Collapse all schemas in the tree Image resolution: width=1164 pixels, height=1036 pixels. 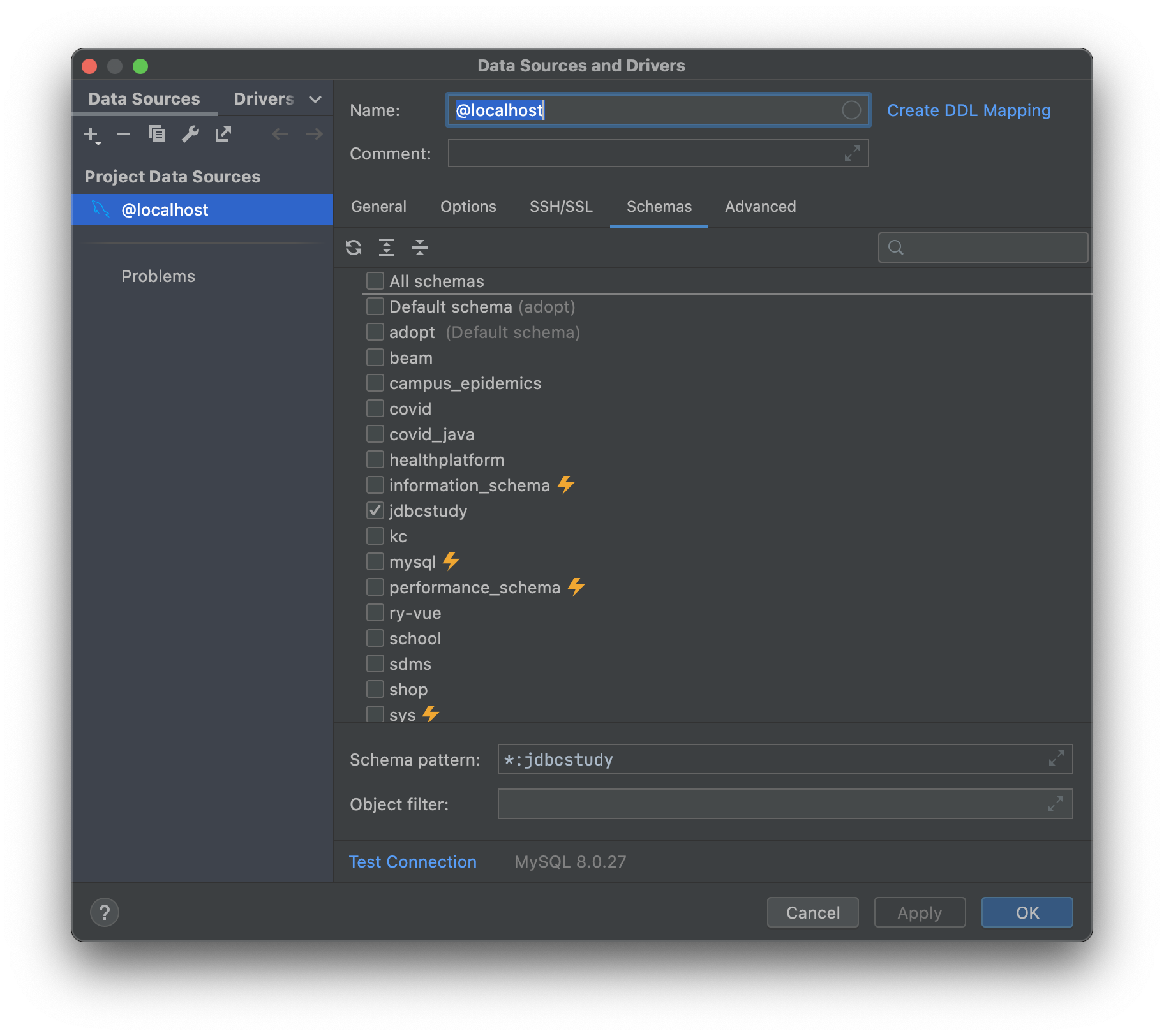[420, 248]
